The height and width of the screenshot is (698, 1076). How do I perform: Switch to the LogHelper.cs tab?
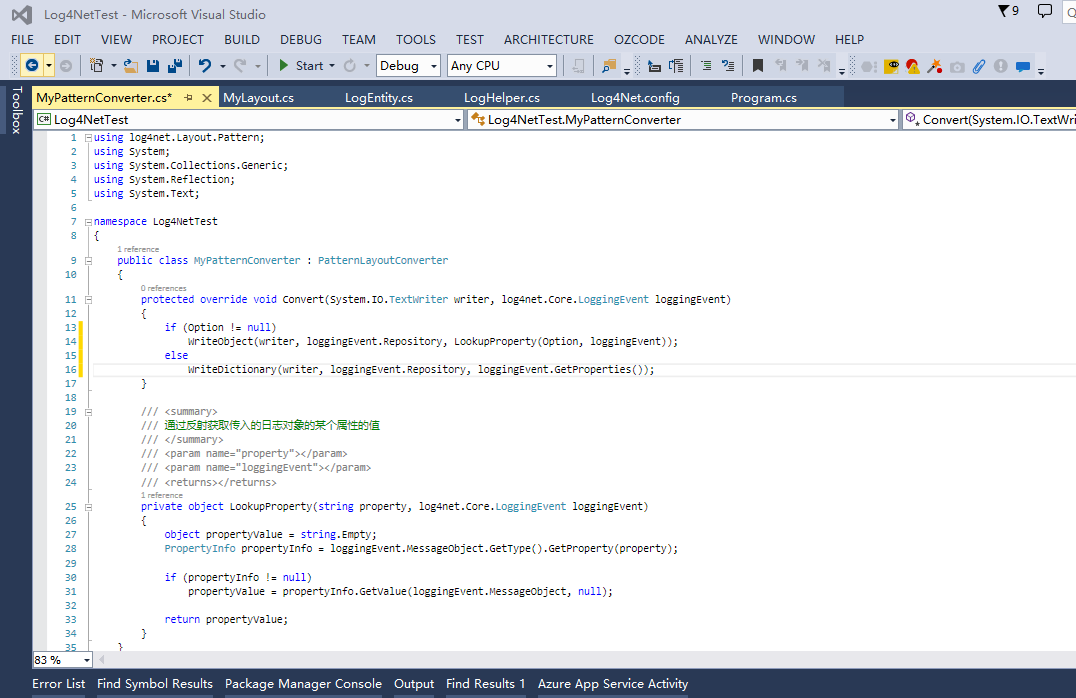click(x=502, y=98)
